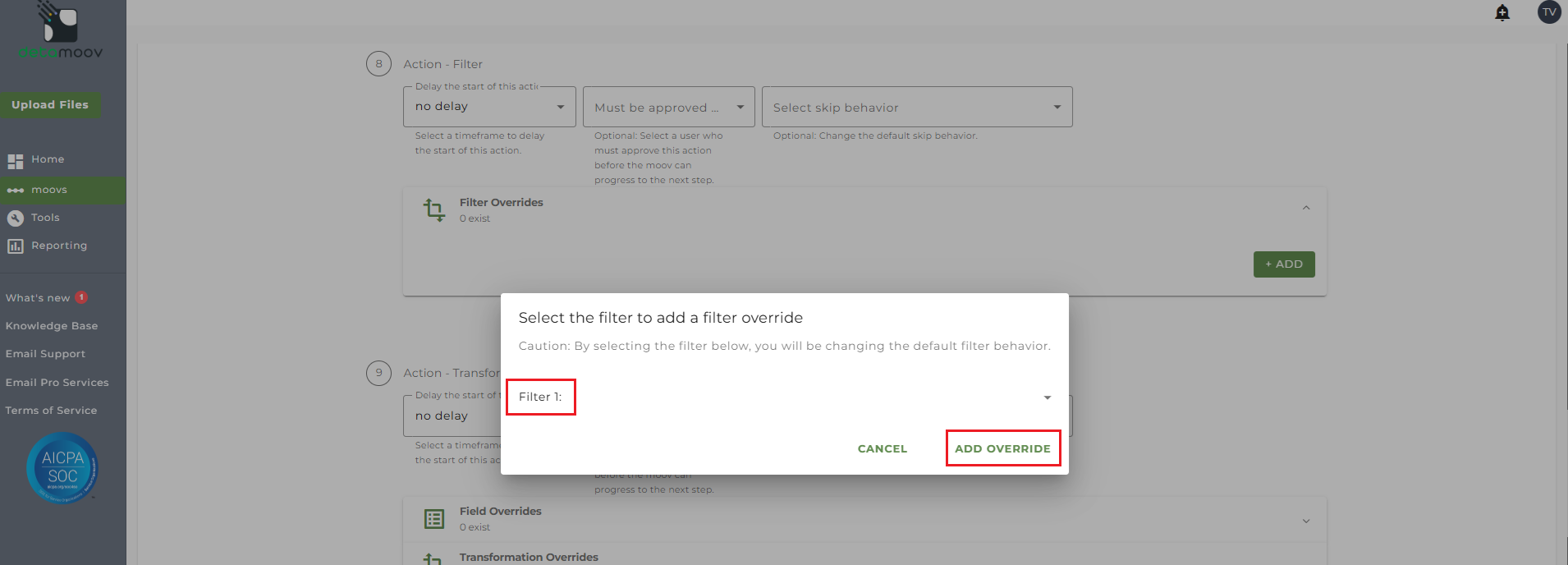Click the Tools wrench icon
Image resolution: width=1568 pixels, height=565 pixels.
16,218
